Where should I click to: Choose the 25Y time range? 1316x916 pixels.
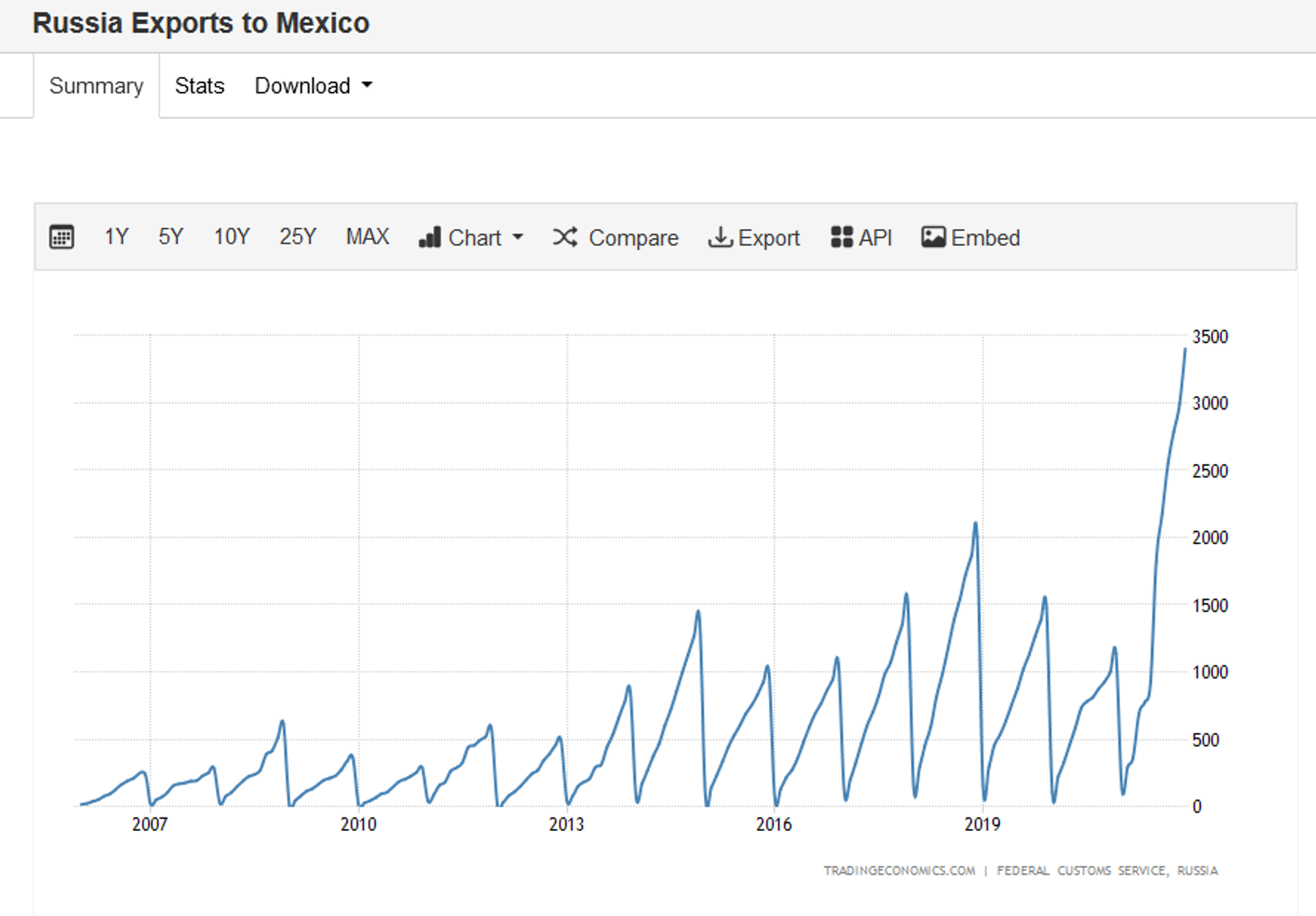point(297,237)
